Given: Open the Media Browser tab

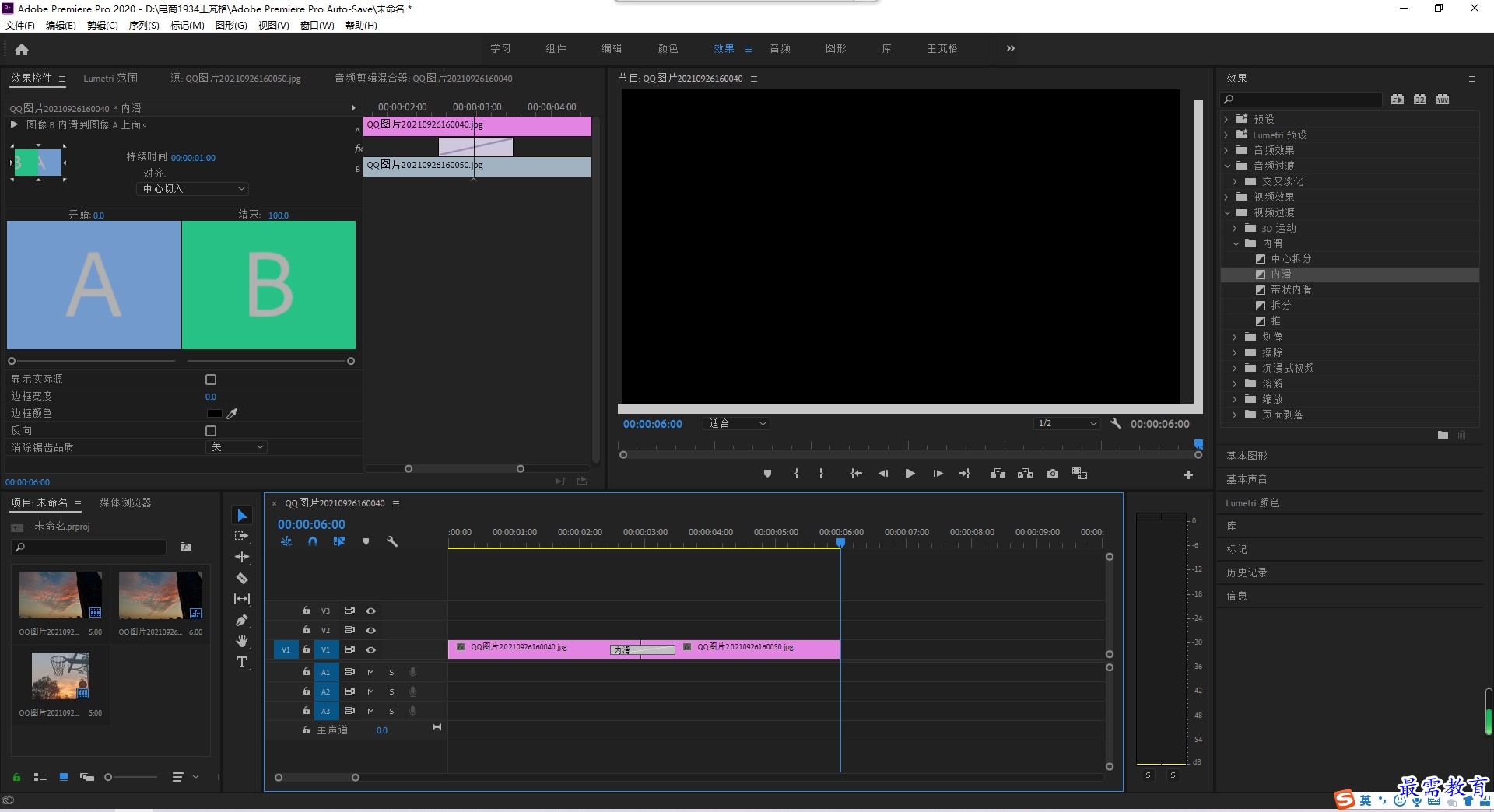Looking at the screenshot, I should (125, 503).
